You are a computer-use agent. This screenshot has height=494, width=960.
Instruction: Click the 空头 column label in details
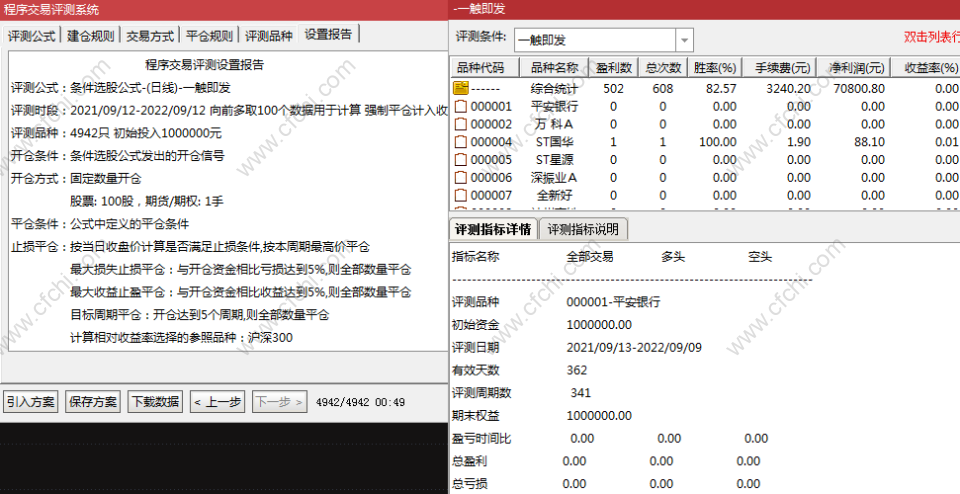(760, 257)
